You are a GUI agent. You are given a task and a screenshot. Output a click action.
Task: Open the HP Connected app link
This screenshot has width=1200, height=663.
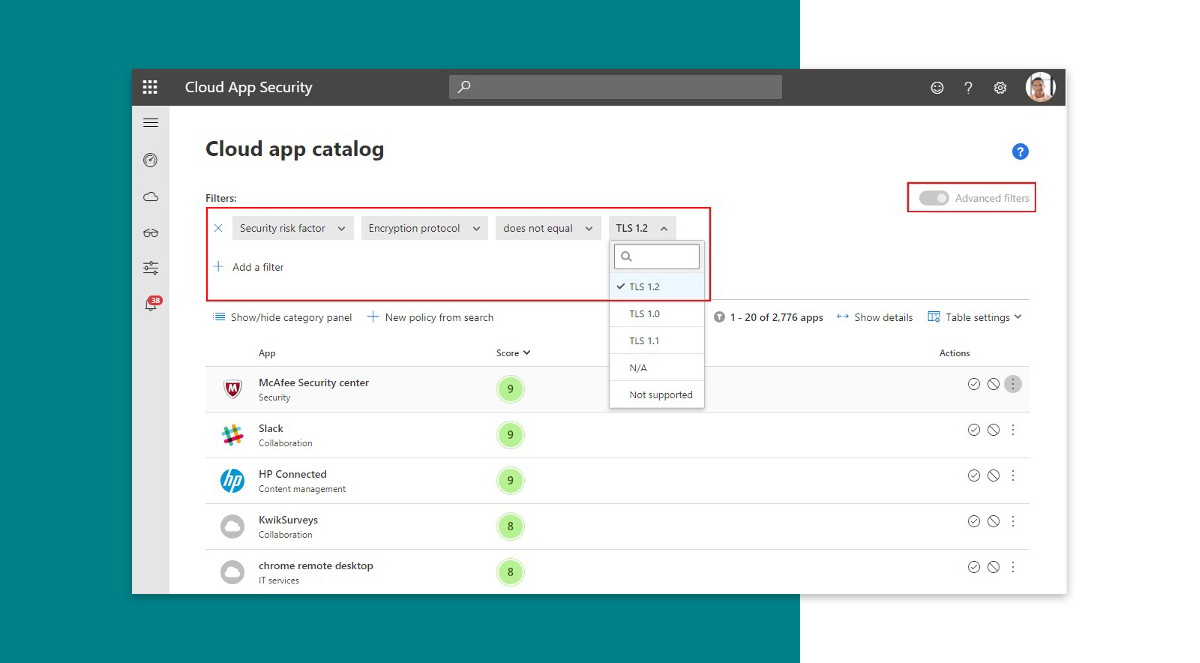point(293,474)
